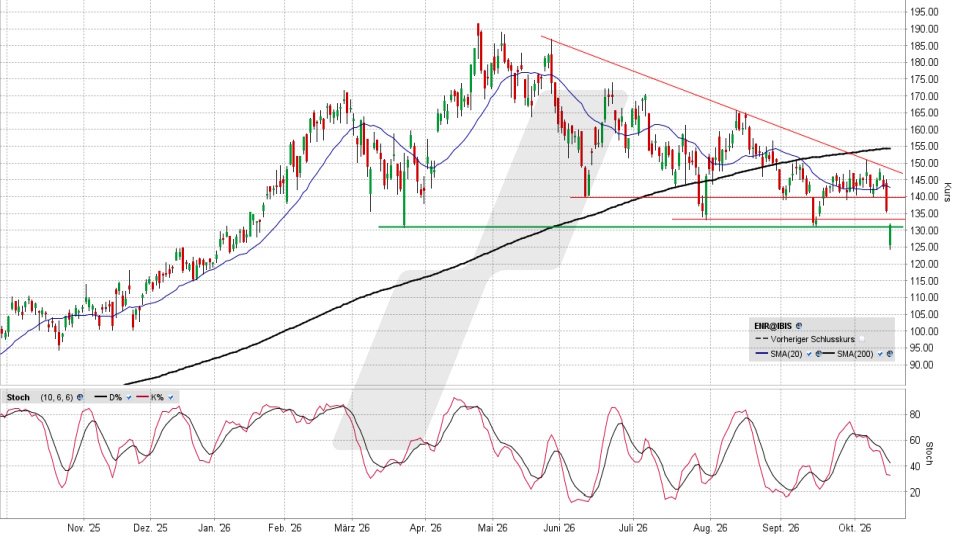Click the (10, 6, 6) parameter text
Screen dimensions: 960x540
point(56,397)
